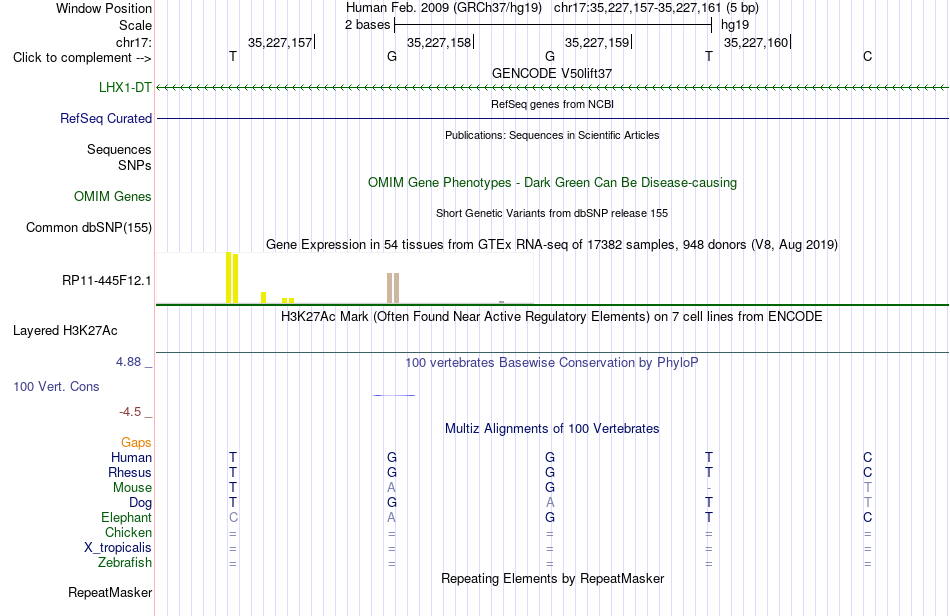Click the LHX1-DT gene track label
The width and height of the screenshot is (950, 616).
point(125,87)
